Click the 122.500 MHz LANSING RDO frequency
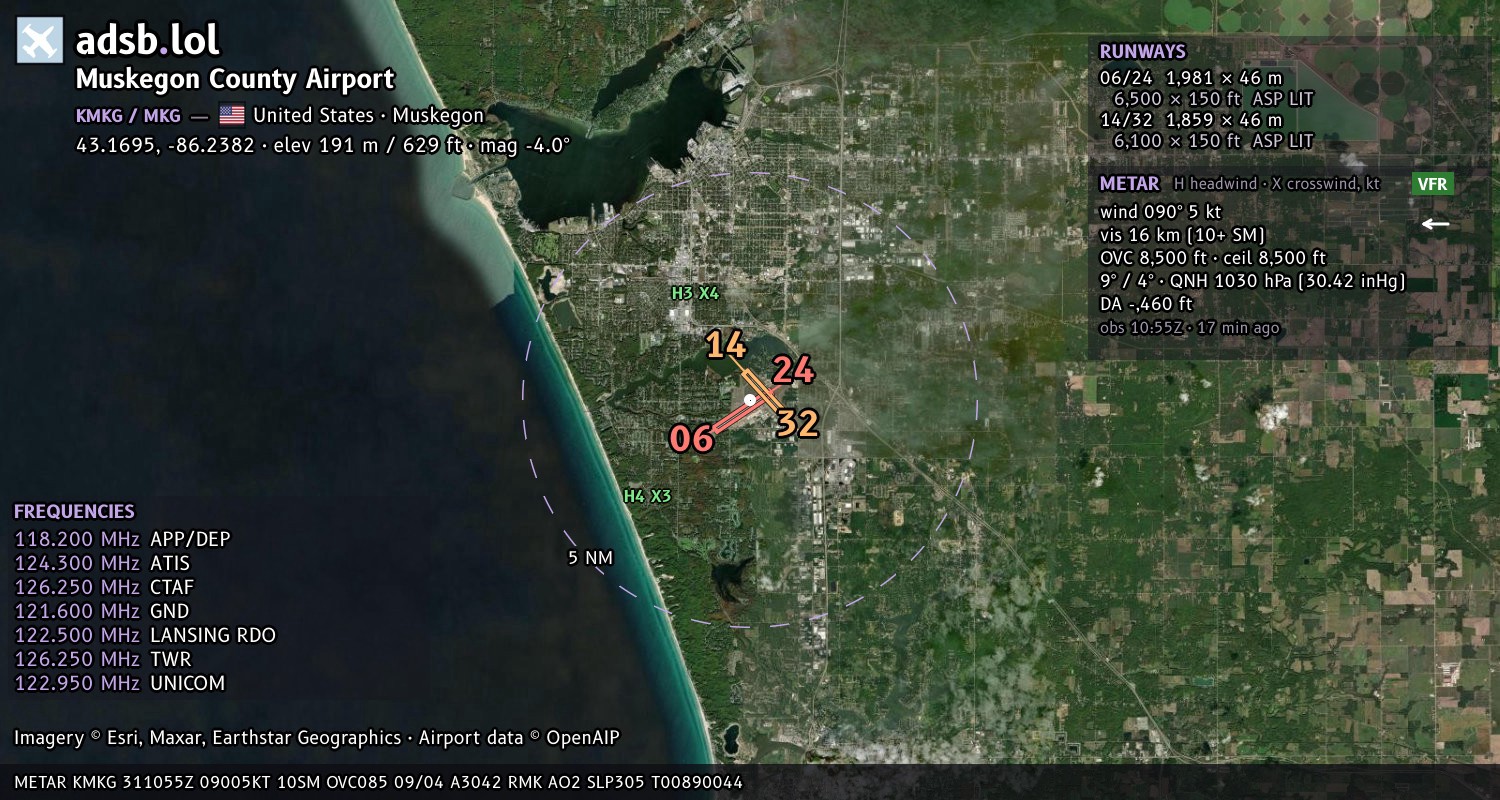This screenshot has height=800, width=1500. click(x=145, y=636)
